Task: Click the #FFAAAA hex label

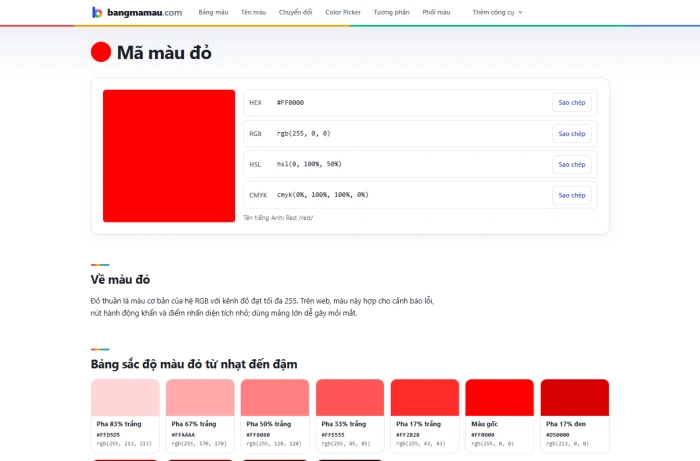Action: click(x=183, y=435)
